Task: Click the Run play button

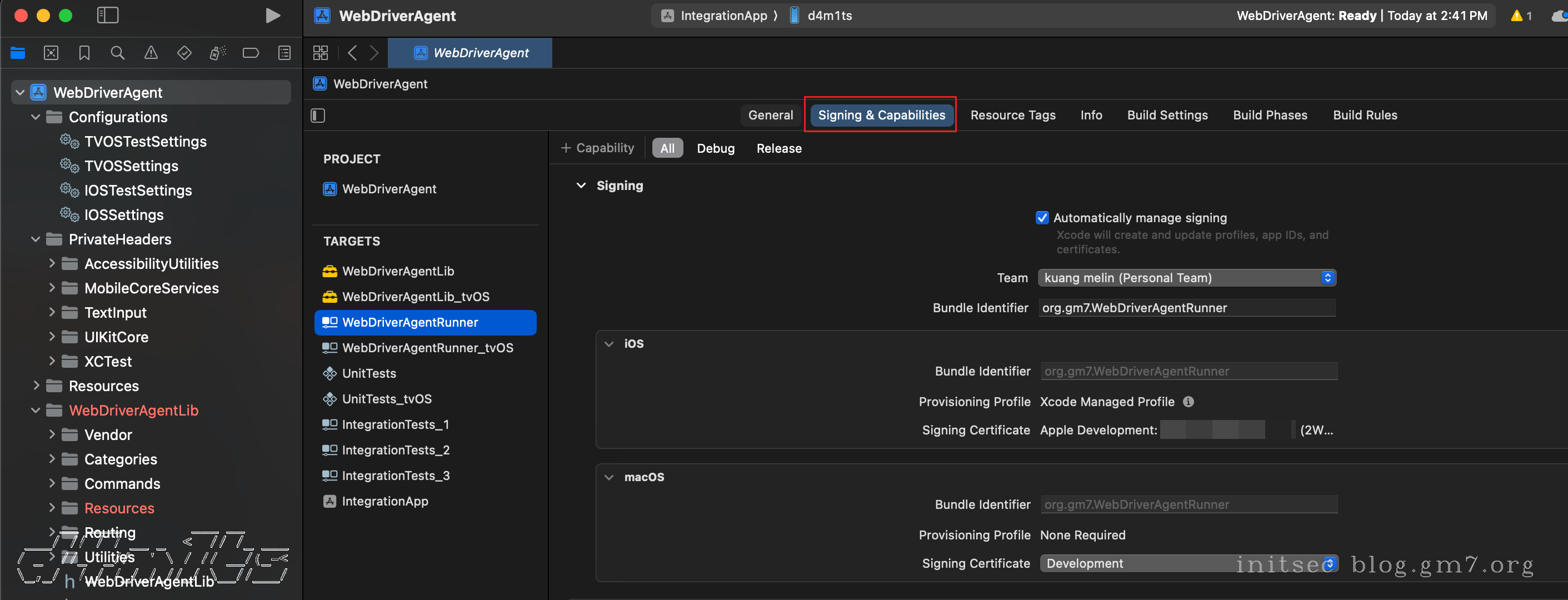Action: click(273, 16)
